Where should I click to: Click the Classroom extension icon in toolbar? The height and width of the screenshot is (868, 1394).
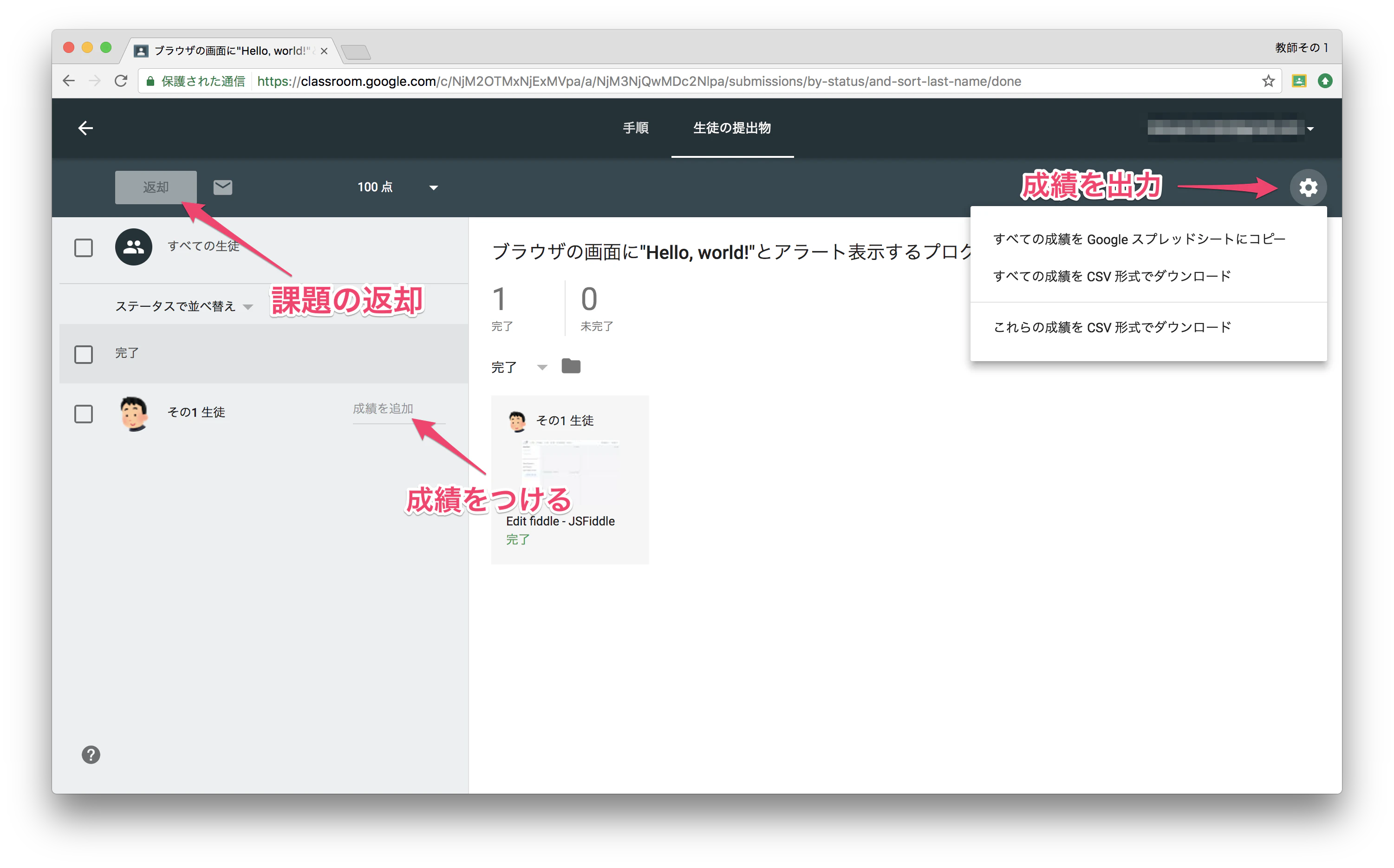[x=1299, y=81]
